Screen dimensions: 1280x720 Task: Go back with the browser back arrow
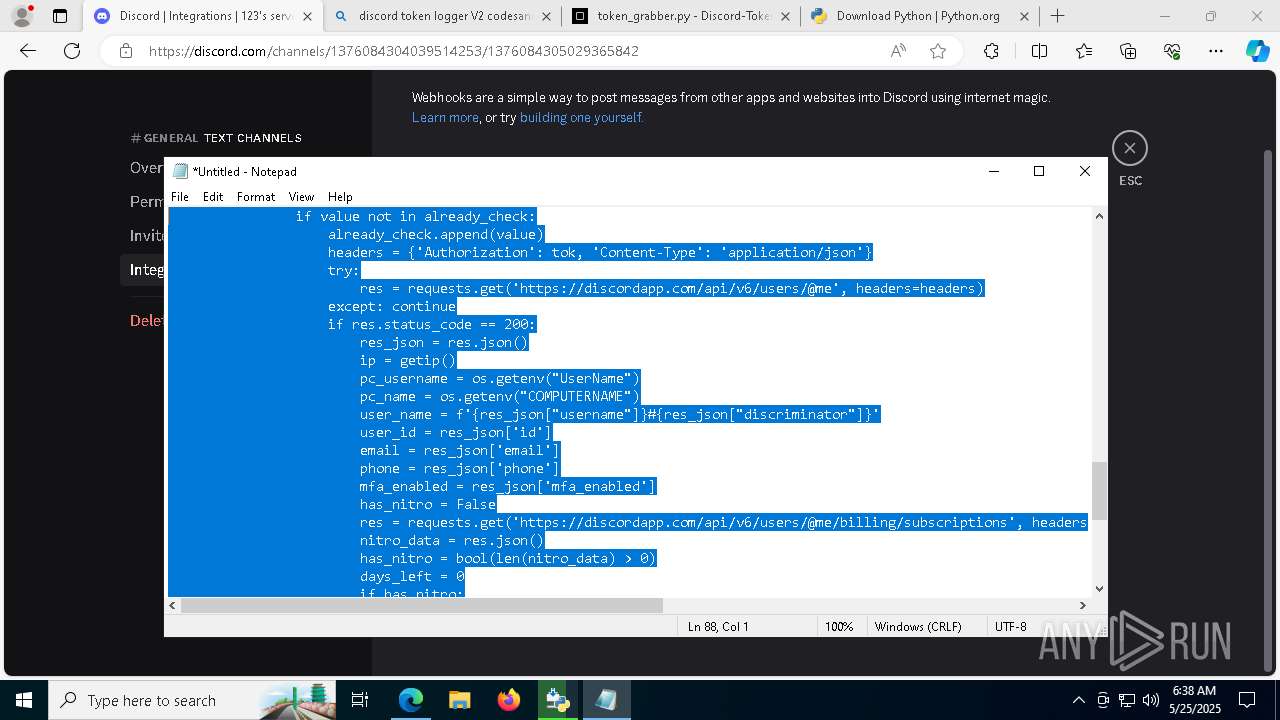[x=28, y=51]
